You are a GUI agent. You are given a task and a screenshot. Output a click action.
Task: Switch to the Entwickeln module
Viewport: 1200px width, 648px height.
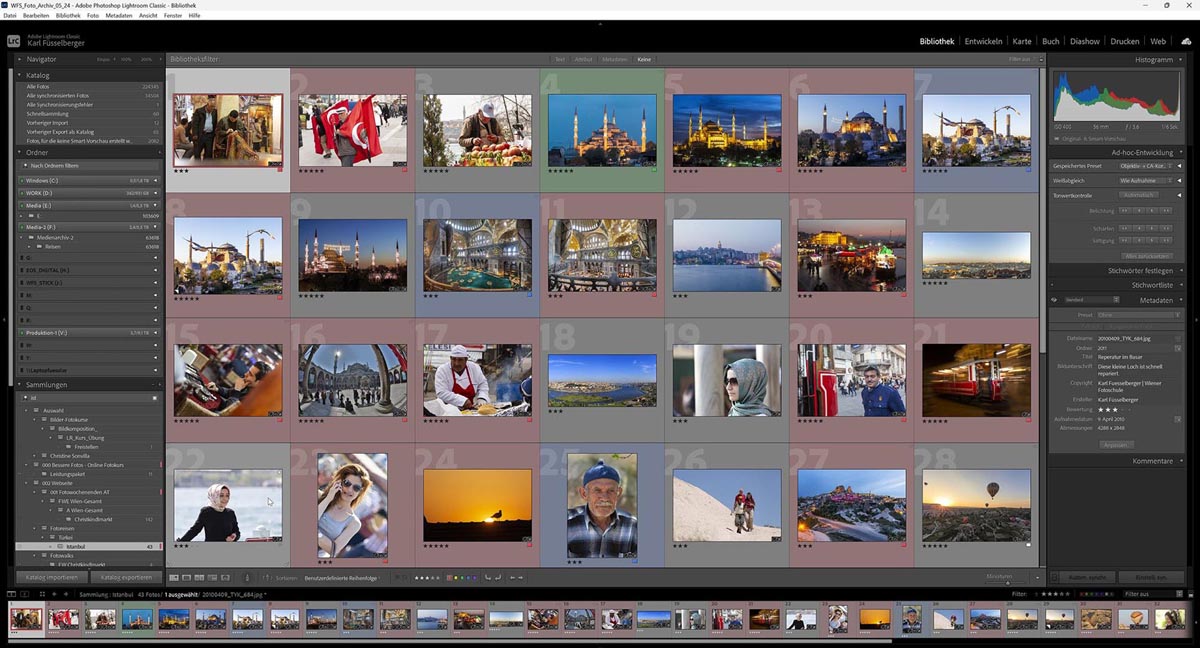tap(981, 41)
